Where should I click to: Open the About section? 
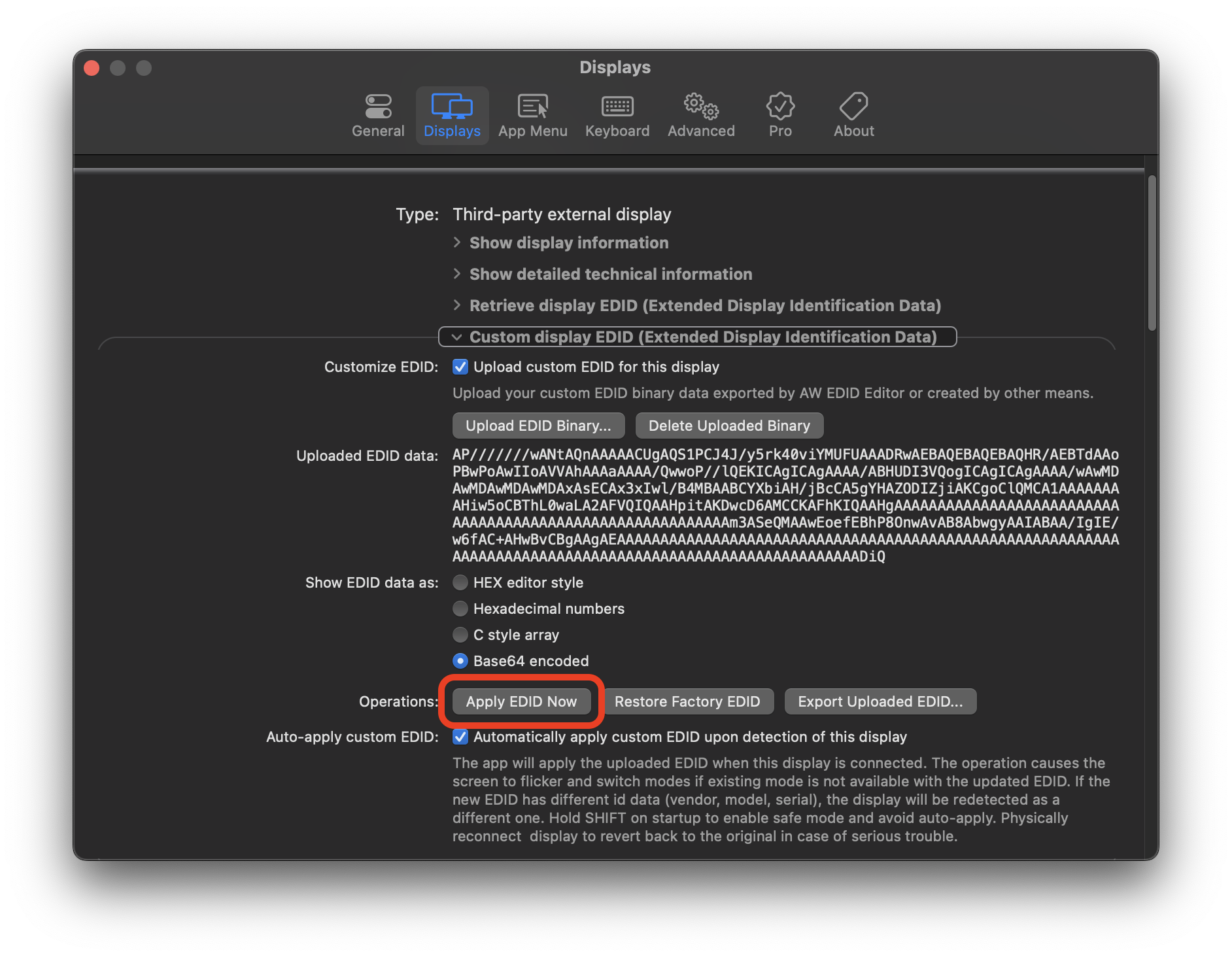[853, 116]
